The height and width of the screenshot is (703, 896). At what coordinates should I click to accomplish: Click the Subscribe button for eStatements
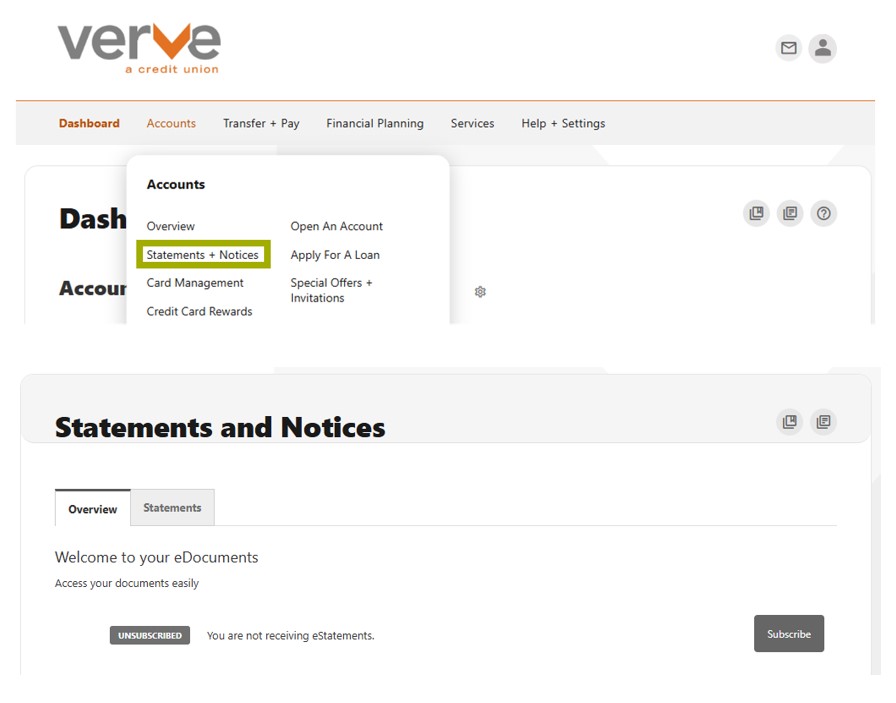tap(788, 634)
